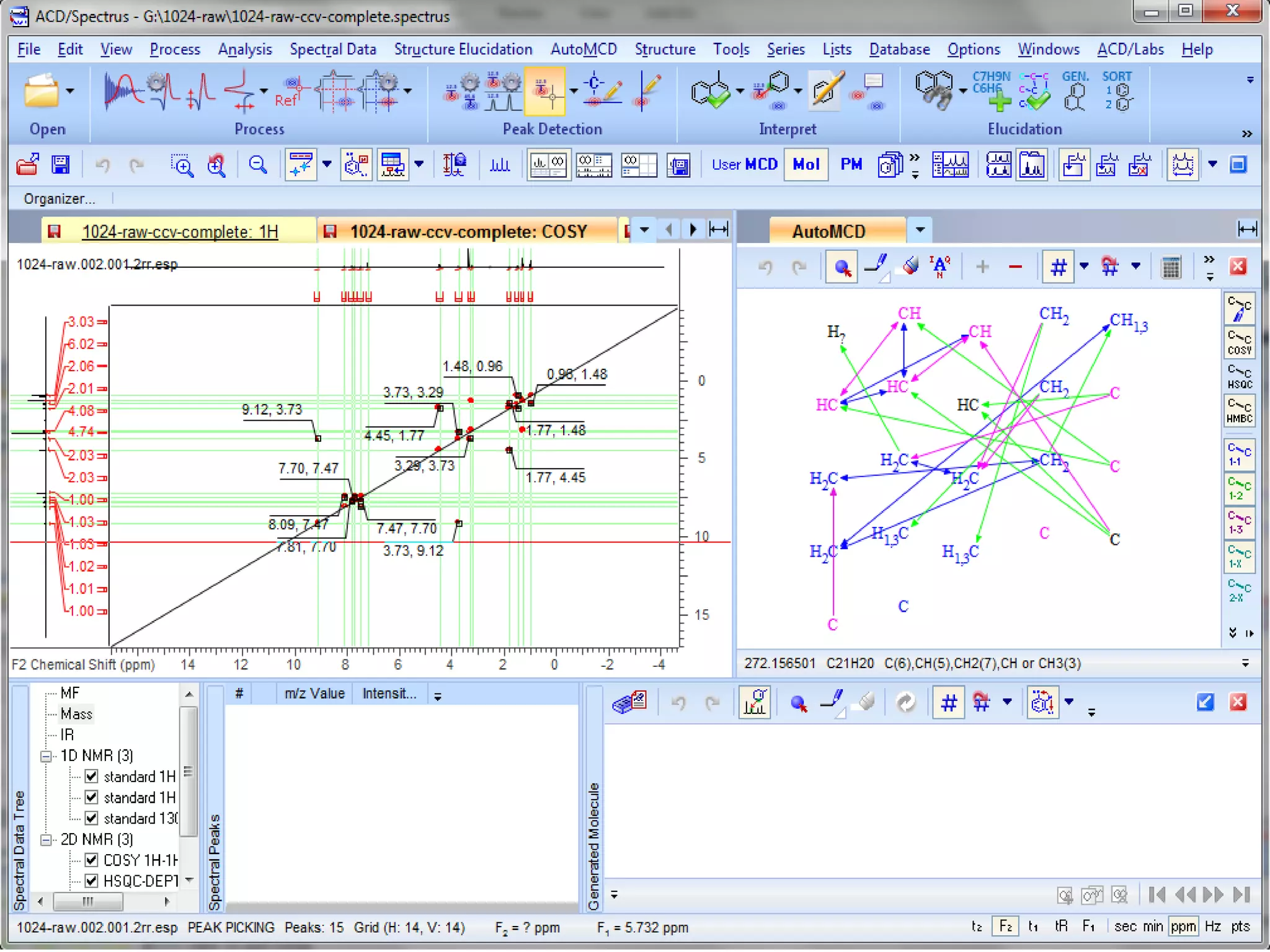Click the Save floppy disk icon

click(60, 165)
